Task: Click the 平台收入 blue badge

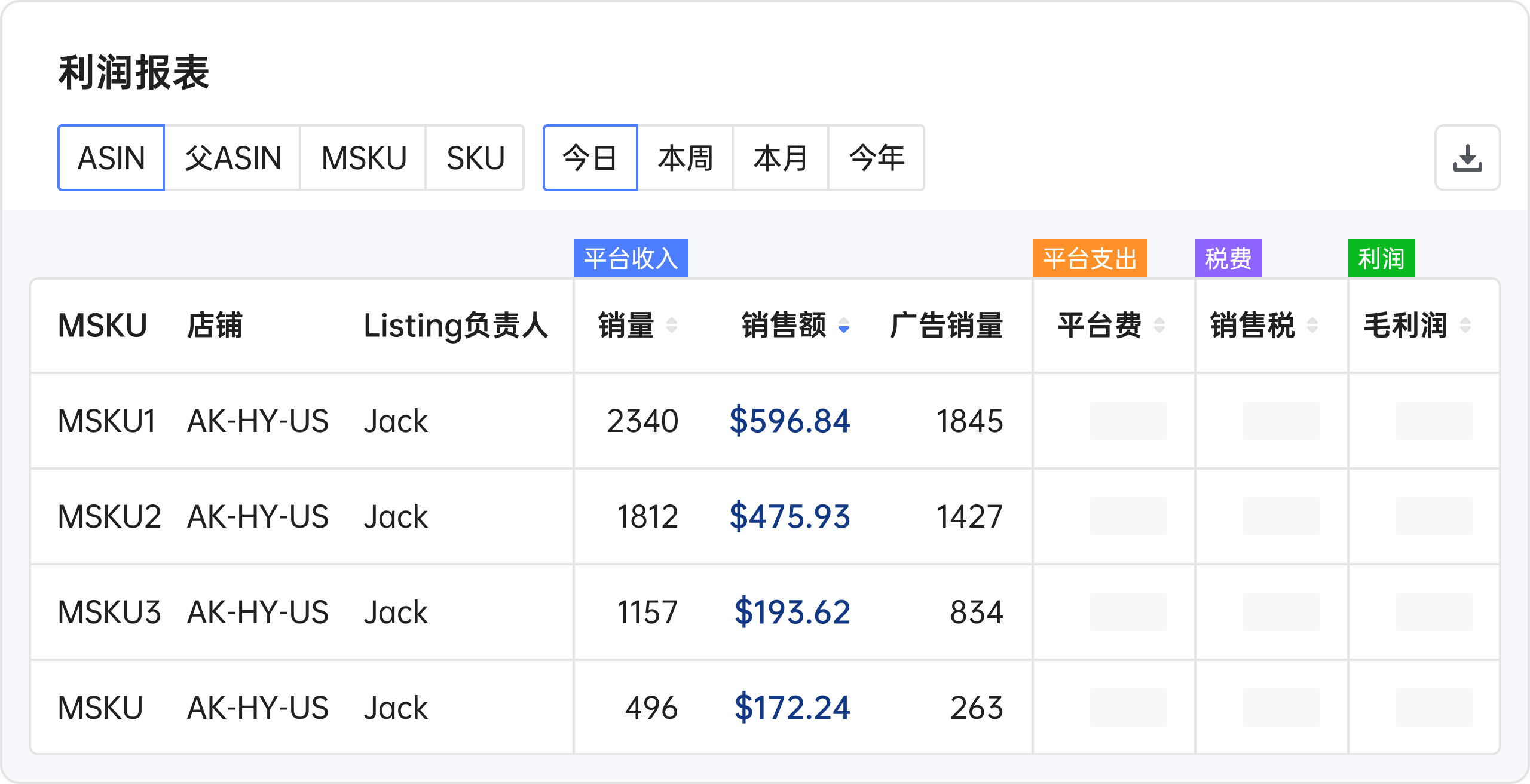Action: [x=631, y=258]
